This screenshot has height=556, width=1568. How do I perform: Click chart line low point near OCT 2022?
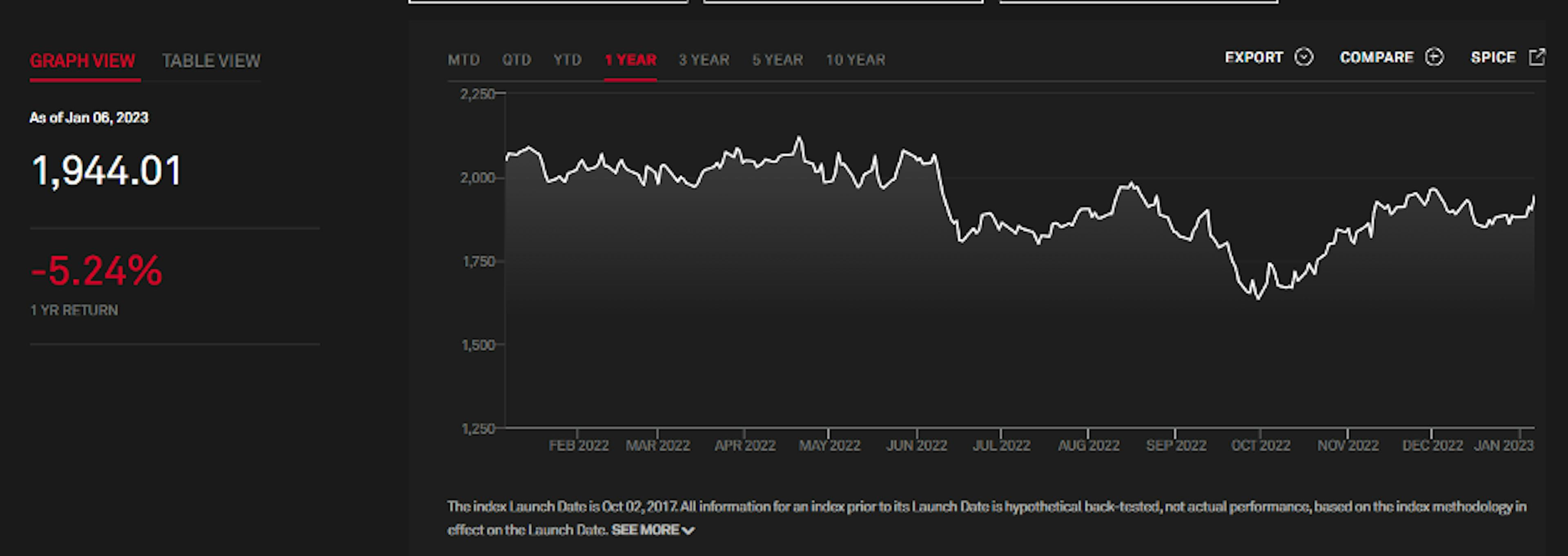coord(1258,298)
